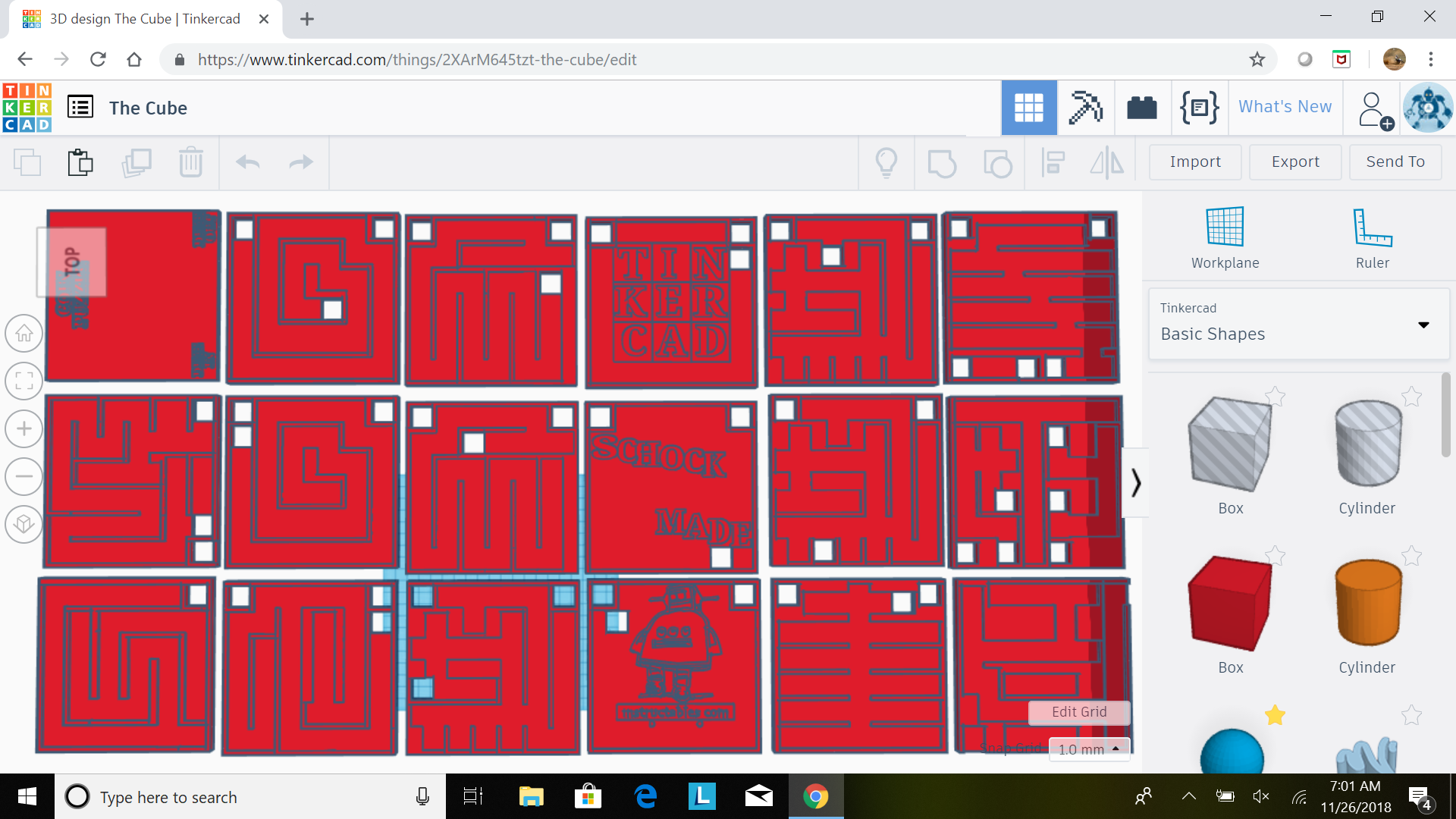The image size is (1456, 819).
Task: Select the Workplane tool
Action: 1225,238
